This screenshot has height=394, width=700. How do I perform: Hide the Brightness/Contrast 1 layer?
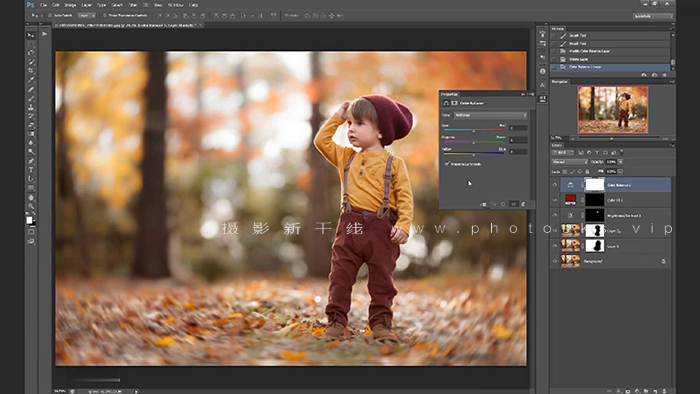click(x=555, y=215)
